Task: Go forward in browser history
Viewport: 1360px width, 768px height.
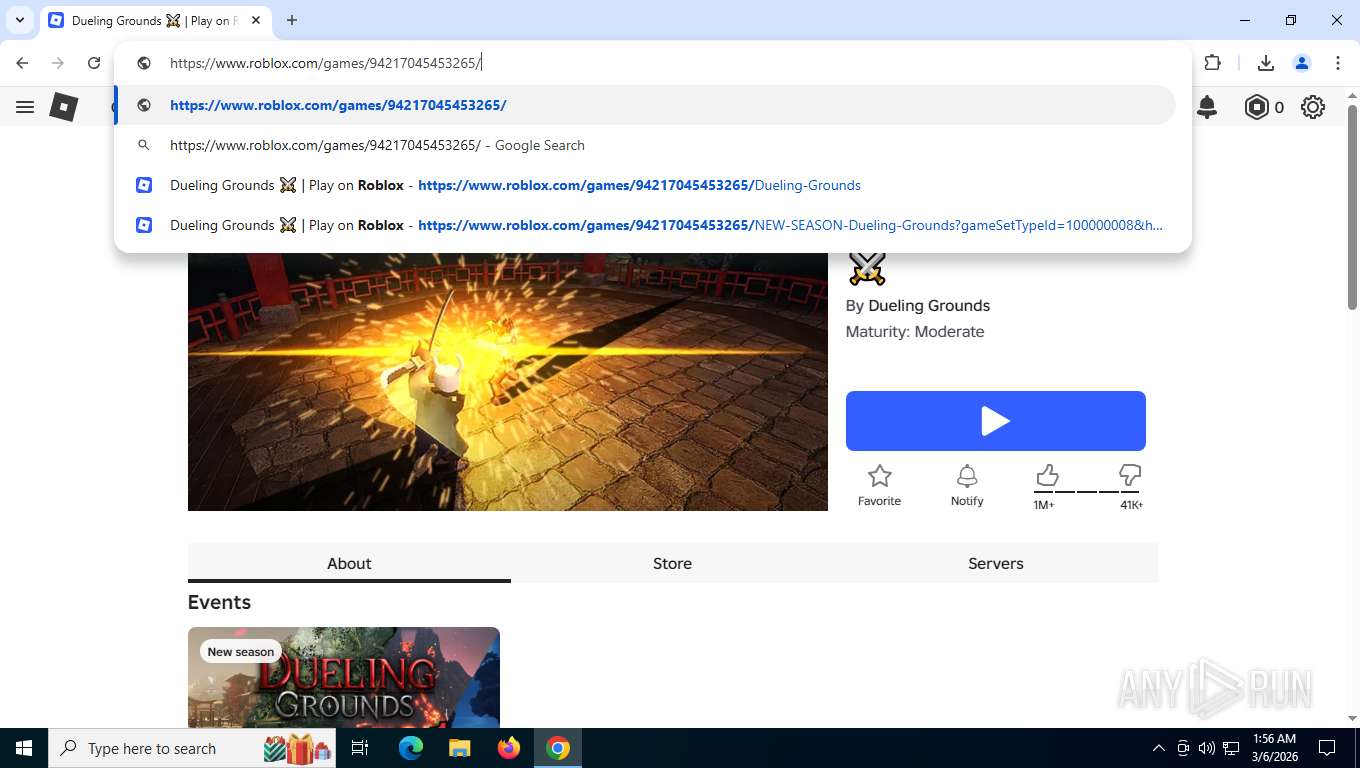Action: 58,63
